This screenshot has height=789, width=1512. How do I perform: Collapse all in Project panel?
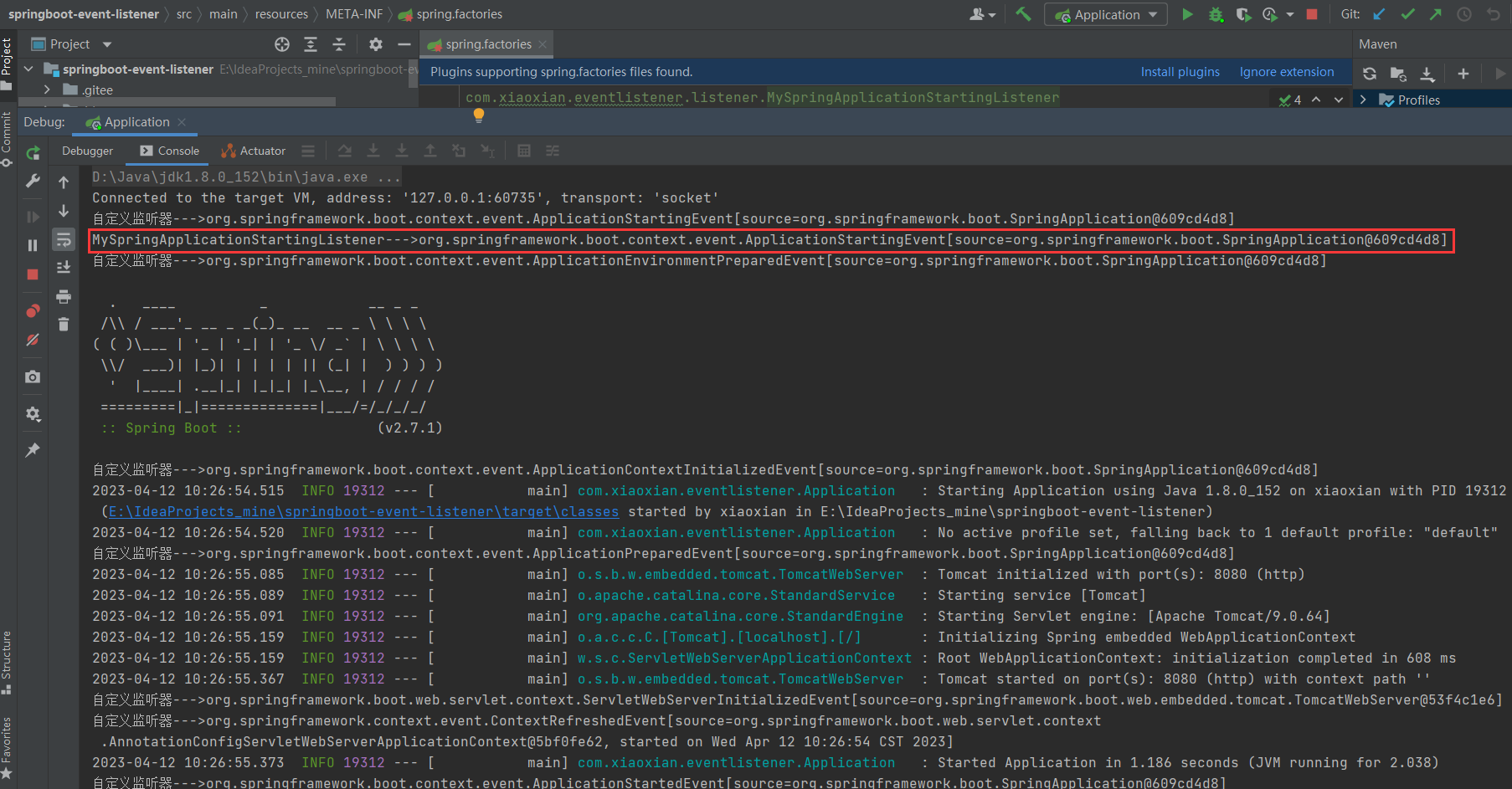pos(339,44)
